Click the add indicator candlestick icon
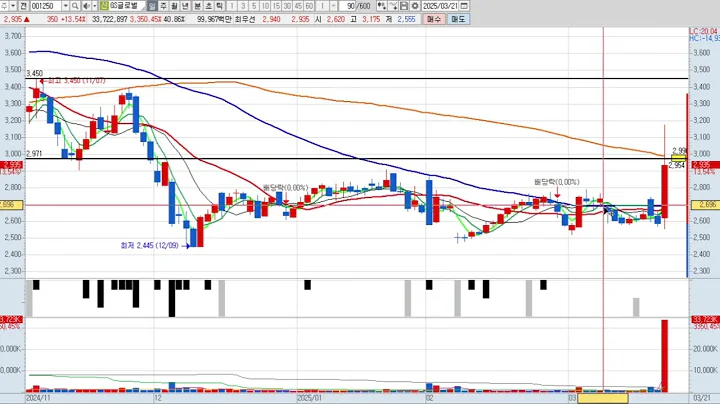 click(x=382, y=6)
